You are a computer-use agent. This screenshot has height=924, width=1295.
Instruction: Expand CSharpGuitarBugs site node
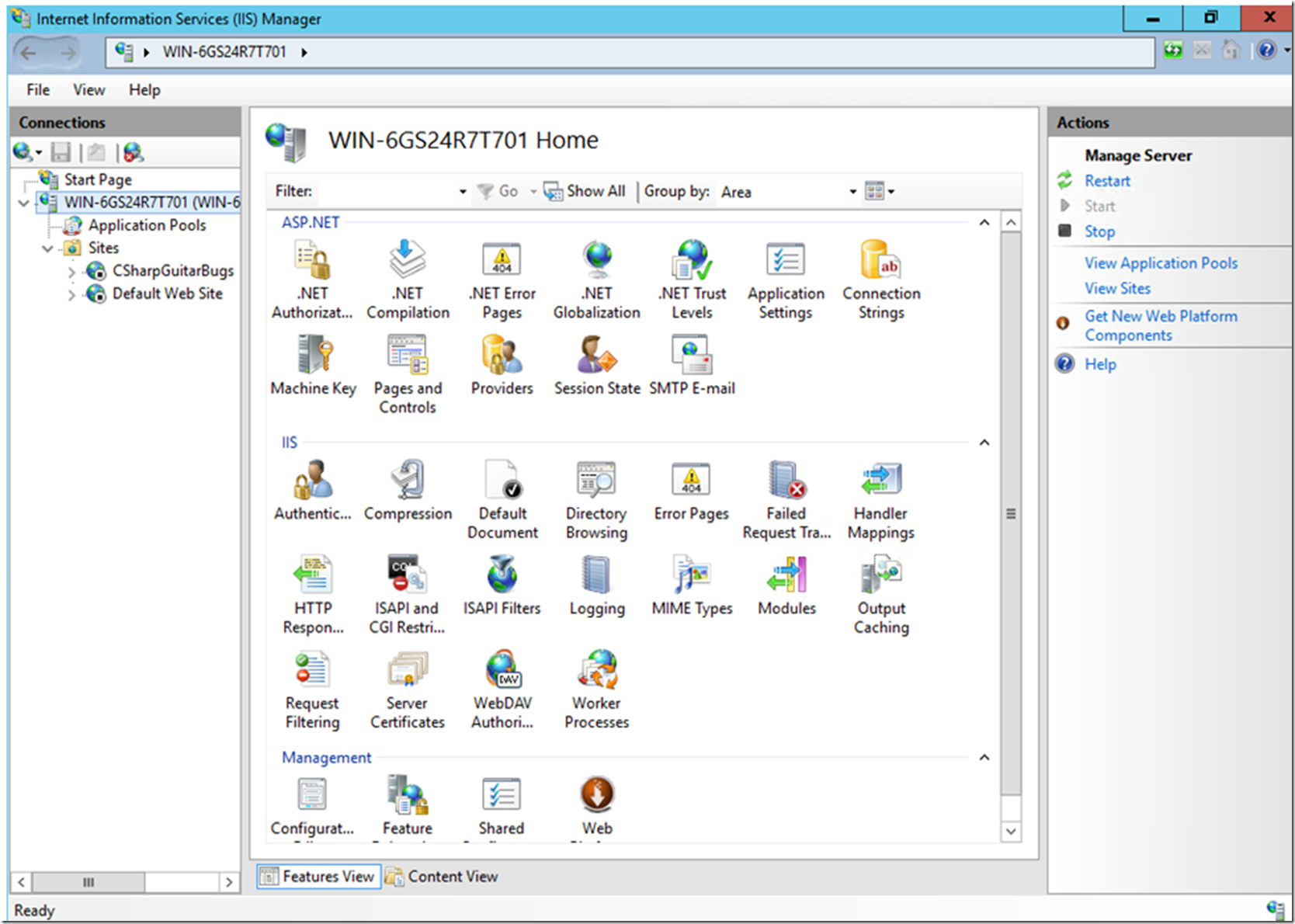(x=71, y=272)
